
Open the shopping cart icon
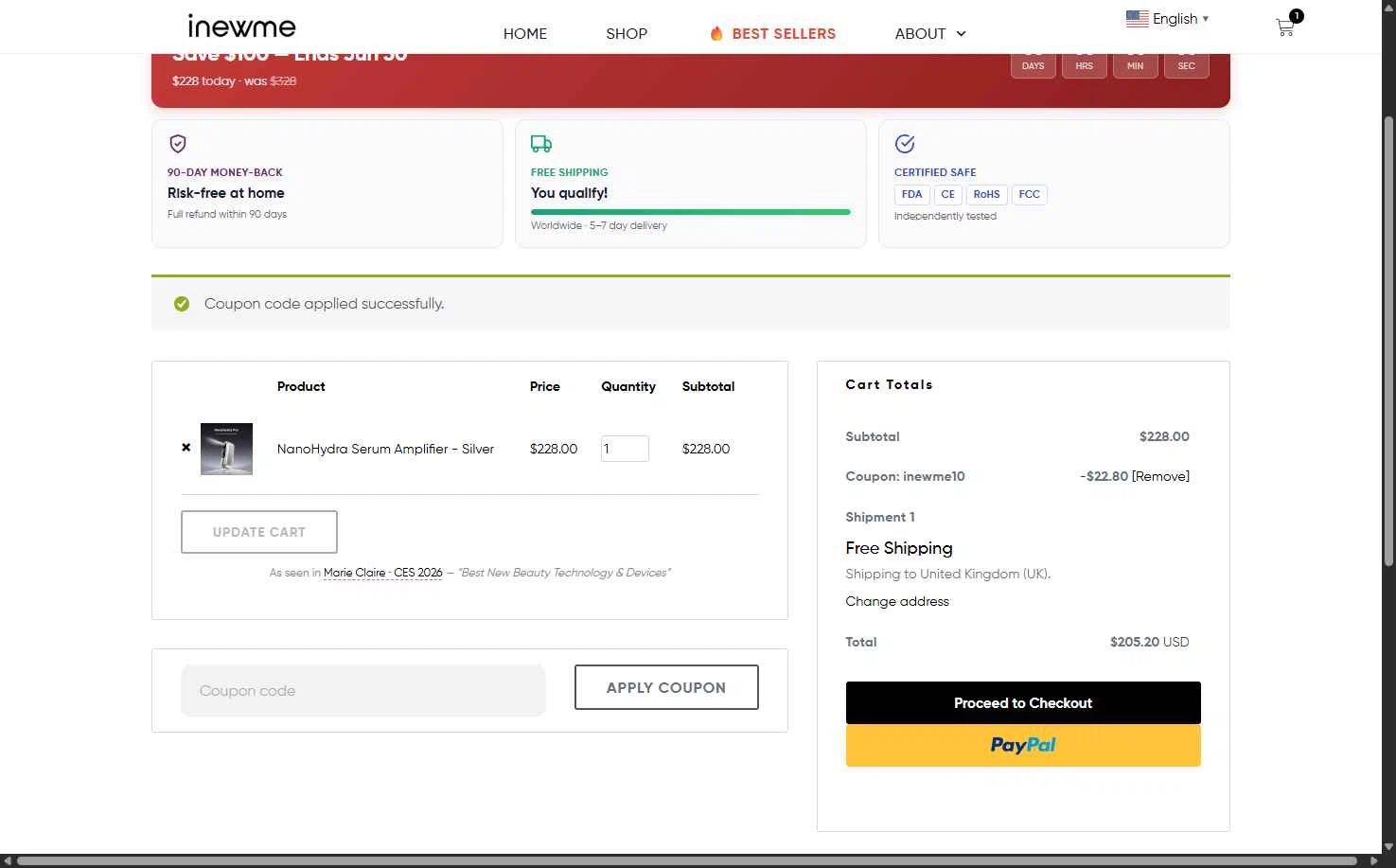[x=1284, y=27]
